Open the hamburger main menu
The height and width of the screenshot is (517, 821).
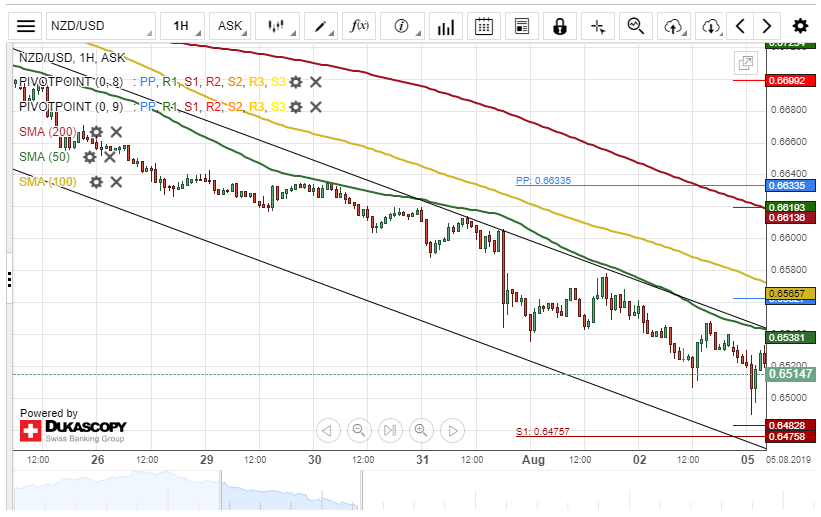coord(26,26)
